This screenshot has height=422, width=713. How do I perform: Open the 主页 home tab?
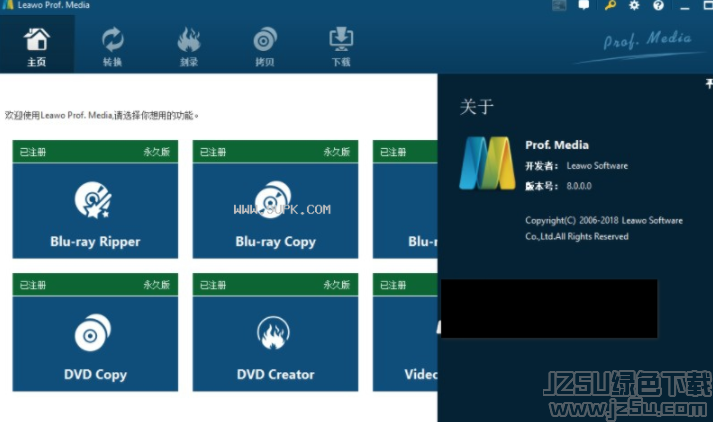36,46
